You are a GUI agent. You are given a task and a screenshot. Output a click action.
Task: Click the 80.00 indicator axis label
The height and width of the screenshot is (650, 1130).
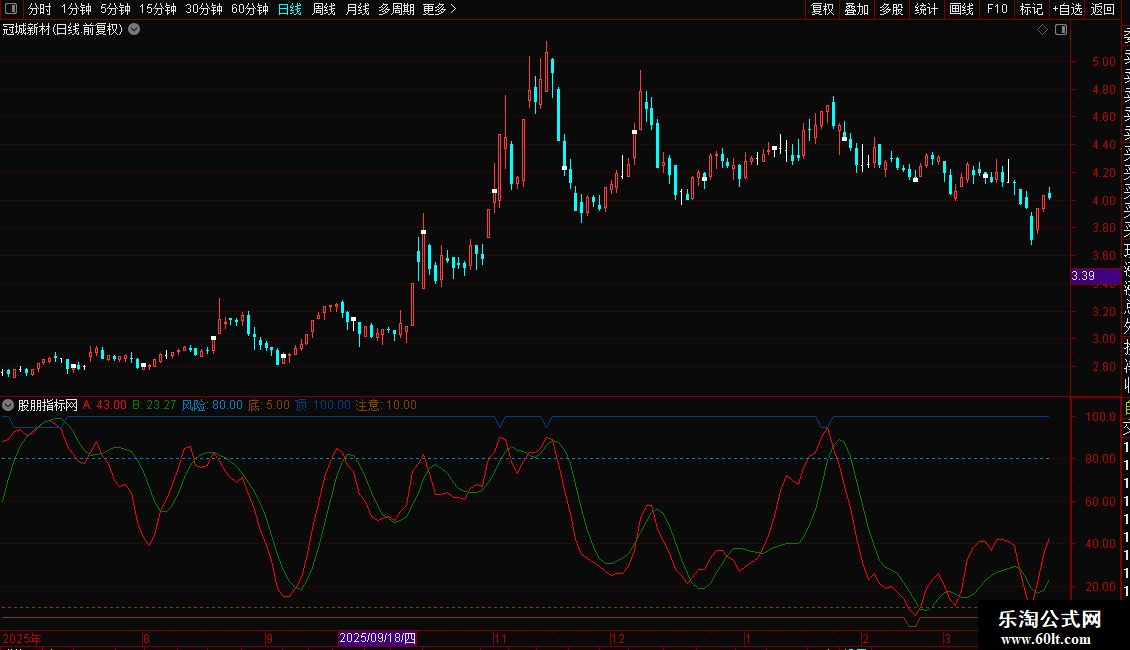(1100, 459)
